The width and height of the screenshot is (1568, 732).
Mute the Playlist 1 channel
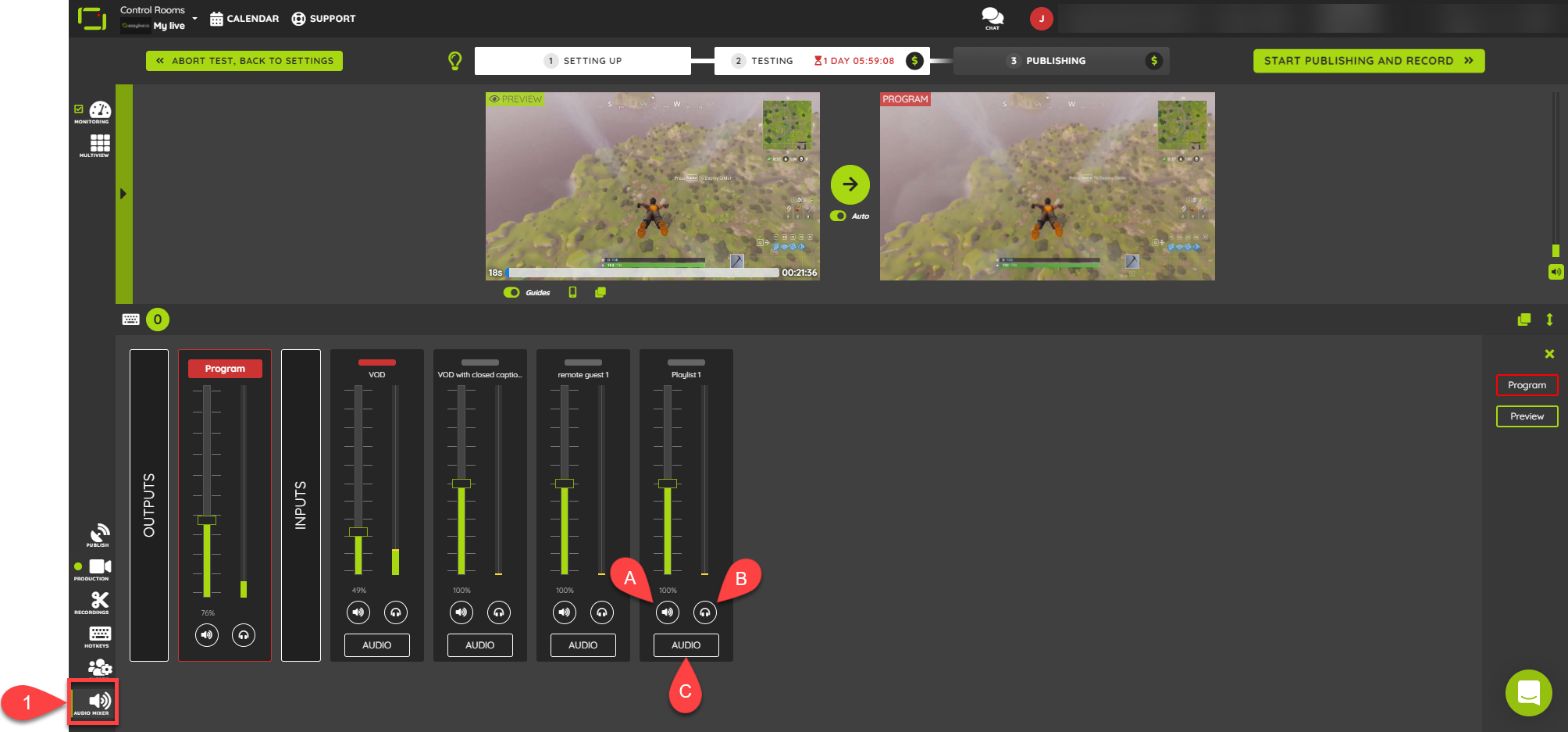click(668, 612)
